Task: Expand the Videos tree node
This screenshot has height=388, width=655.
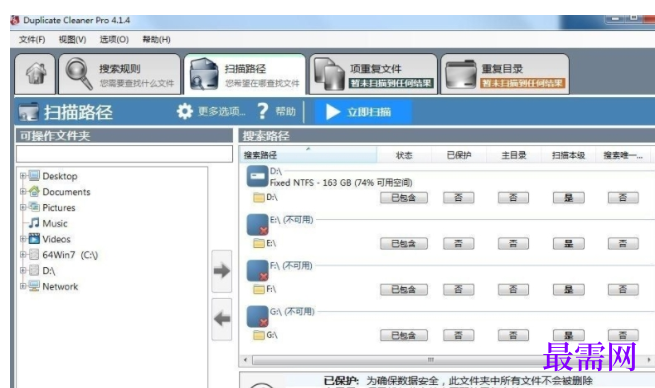Action: click(x=23, y=239)
